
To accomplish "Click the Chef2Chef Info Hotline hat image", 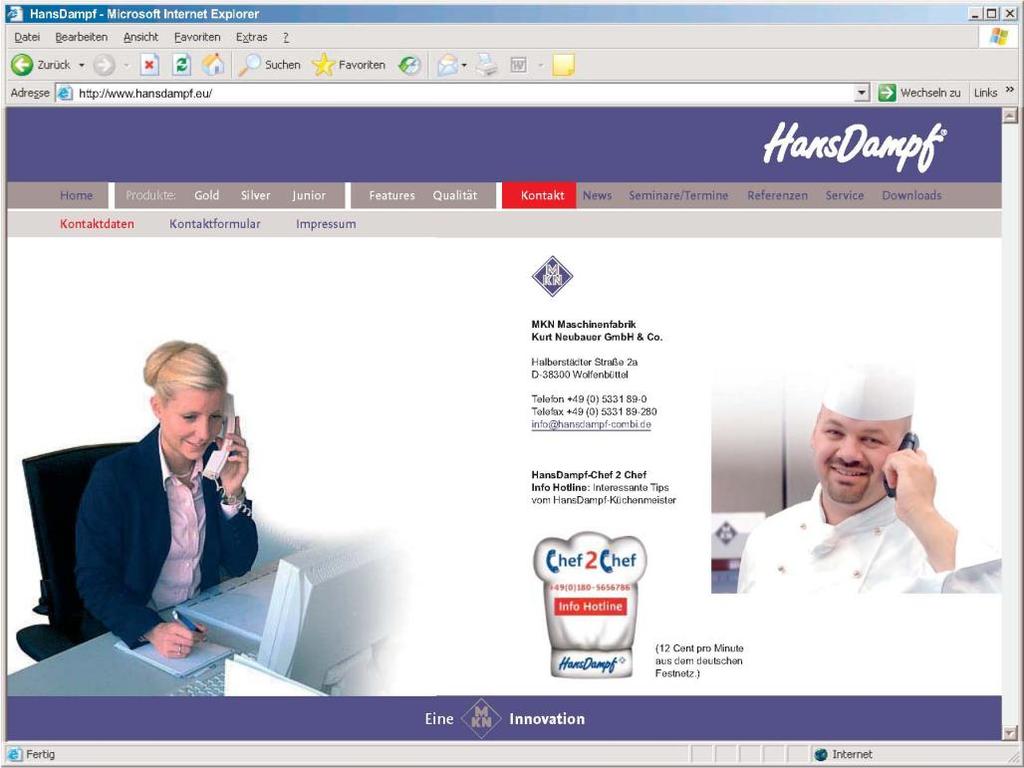I will point(590,605).
